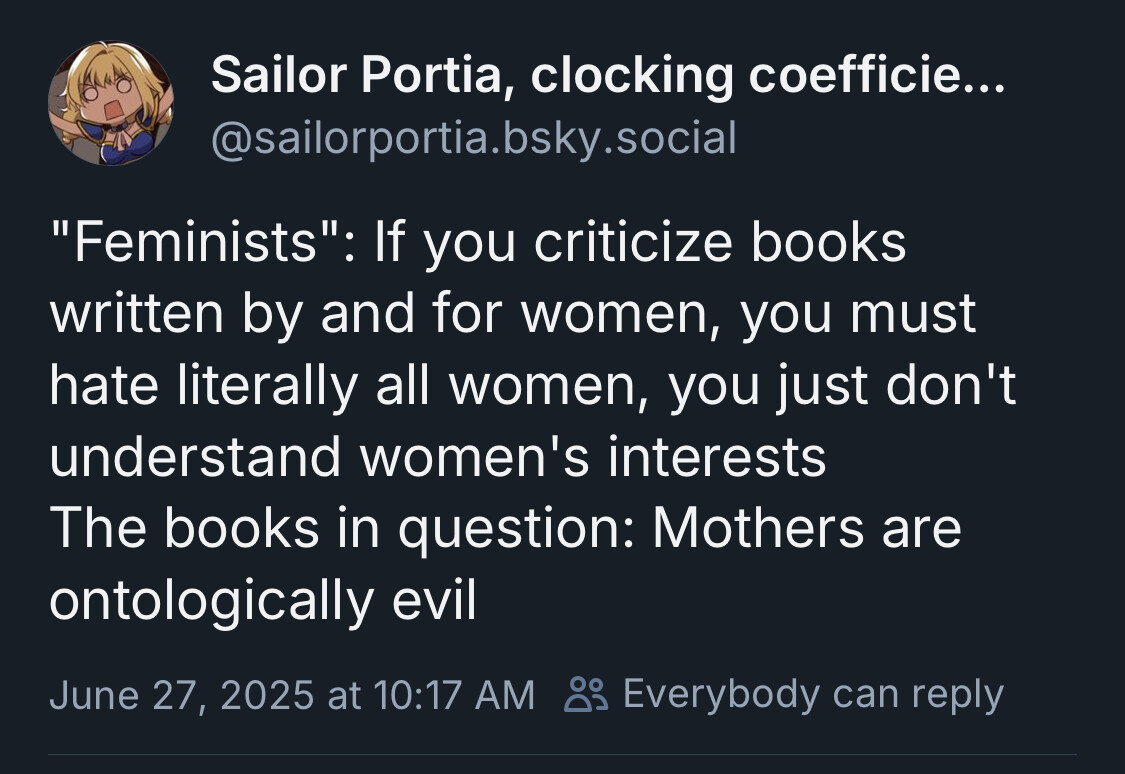
Task: Click the display name Sailor Portia
Action: click(357, 75)
